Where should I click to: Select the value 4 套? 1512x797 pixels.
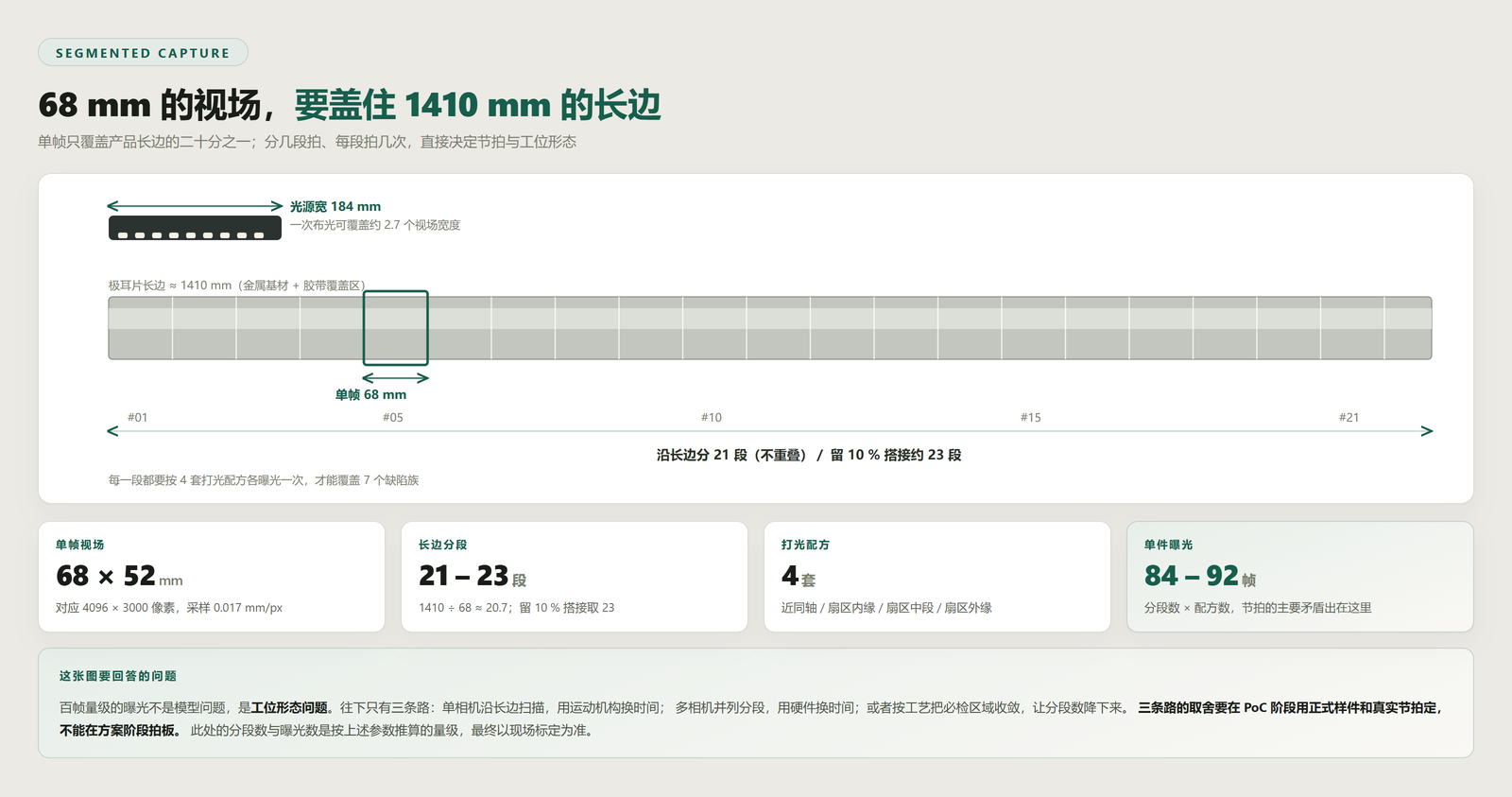click(x=799, y=576)
